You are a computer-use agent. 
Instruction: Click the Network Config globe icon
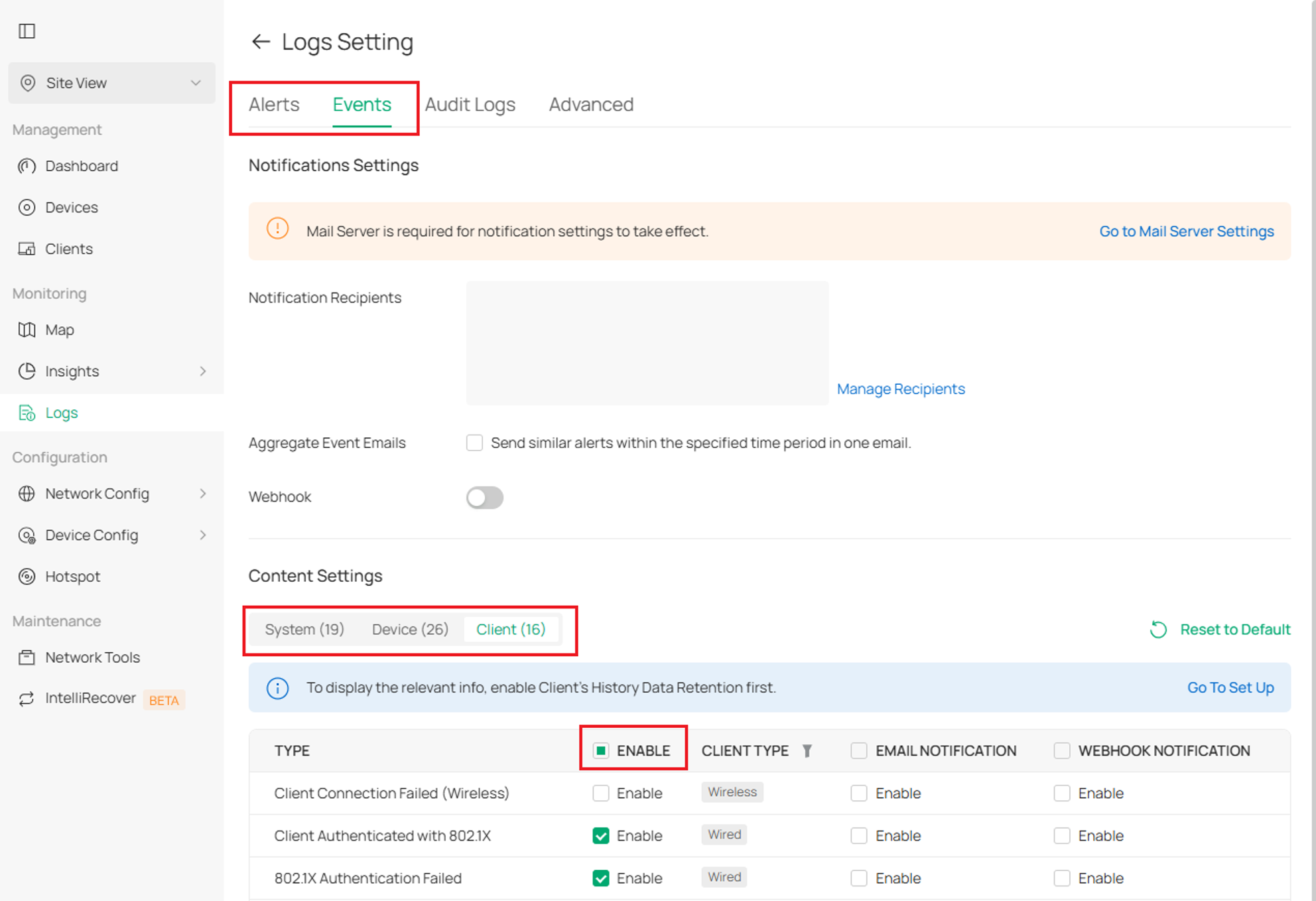point(27,494)
